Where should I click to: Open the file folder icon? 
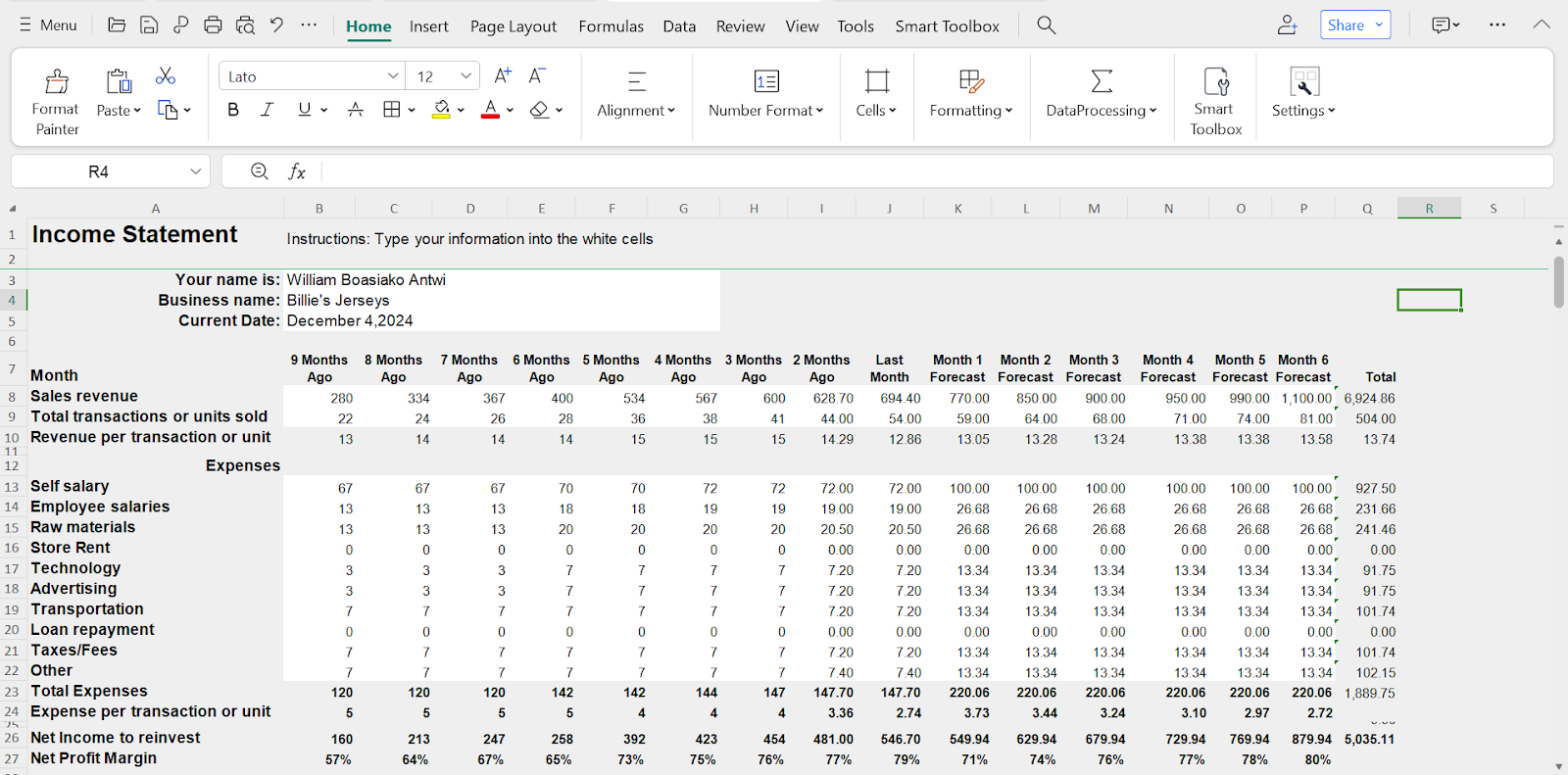(117, 25)
